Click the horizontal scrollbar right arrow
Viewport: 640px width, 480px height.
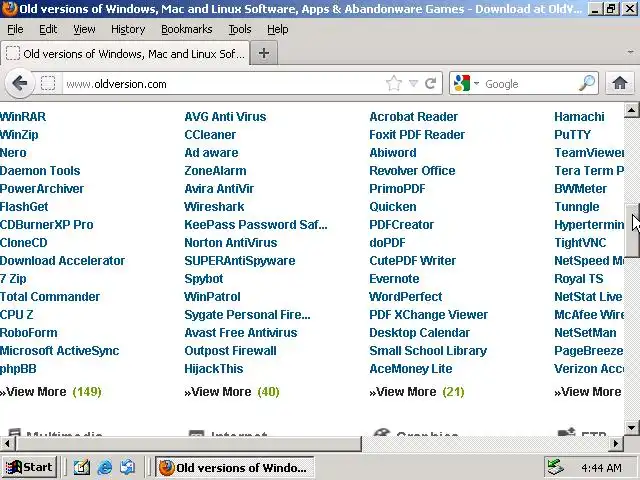pos(616,443)
